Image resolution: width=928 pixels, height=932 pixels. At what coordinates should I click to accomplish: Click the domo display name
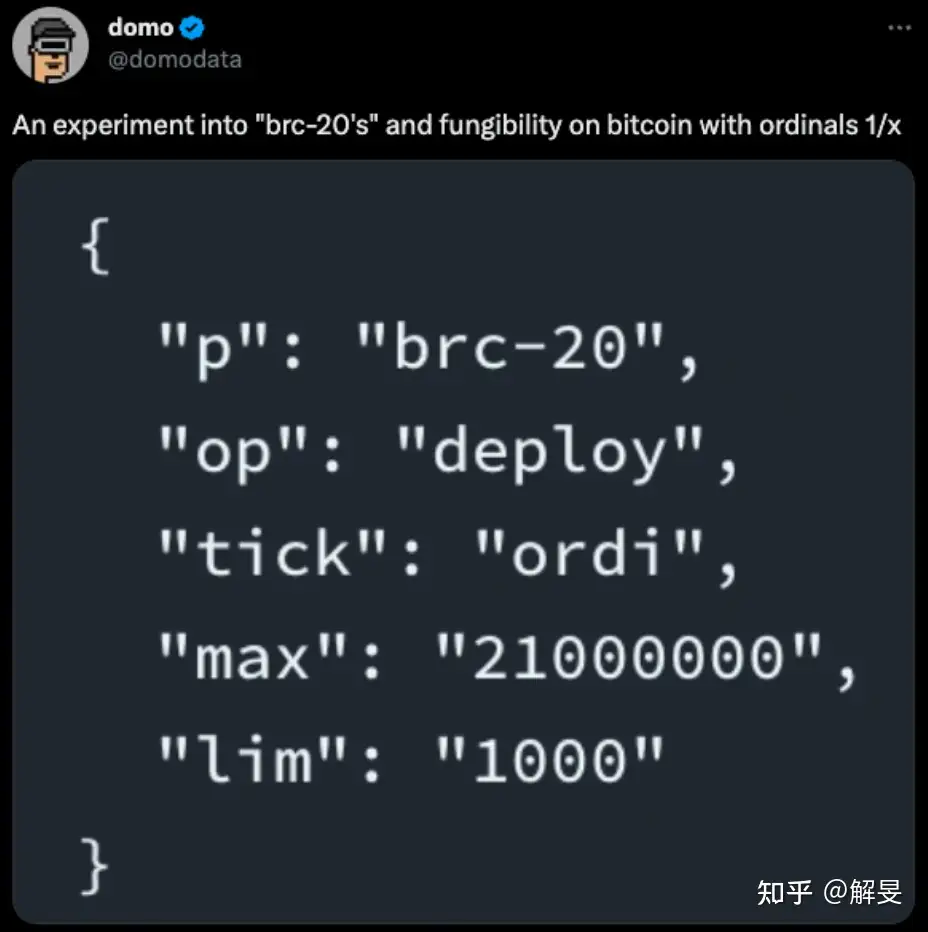coord(141,27)
